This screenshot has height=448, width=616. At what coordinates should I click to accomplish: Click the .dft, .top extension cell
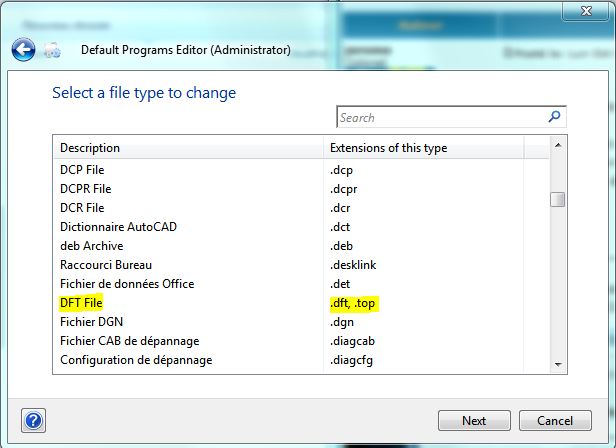point(352,303)
